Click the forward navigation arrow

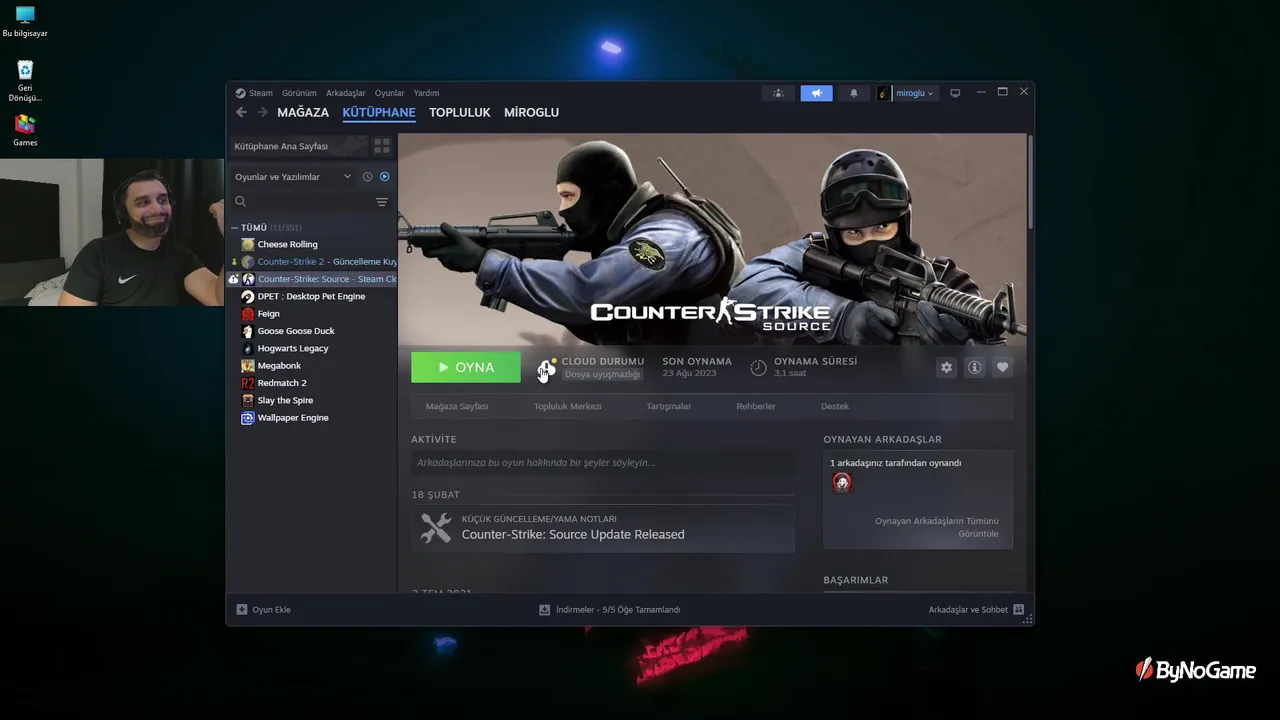262,113
